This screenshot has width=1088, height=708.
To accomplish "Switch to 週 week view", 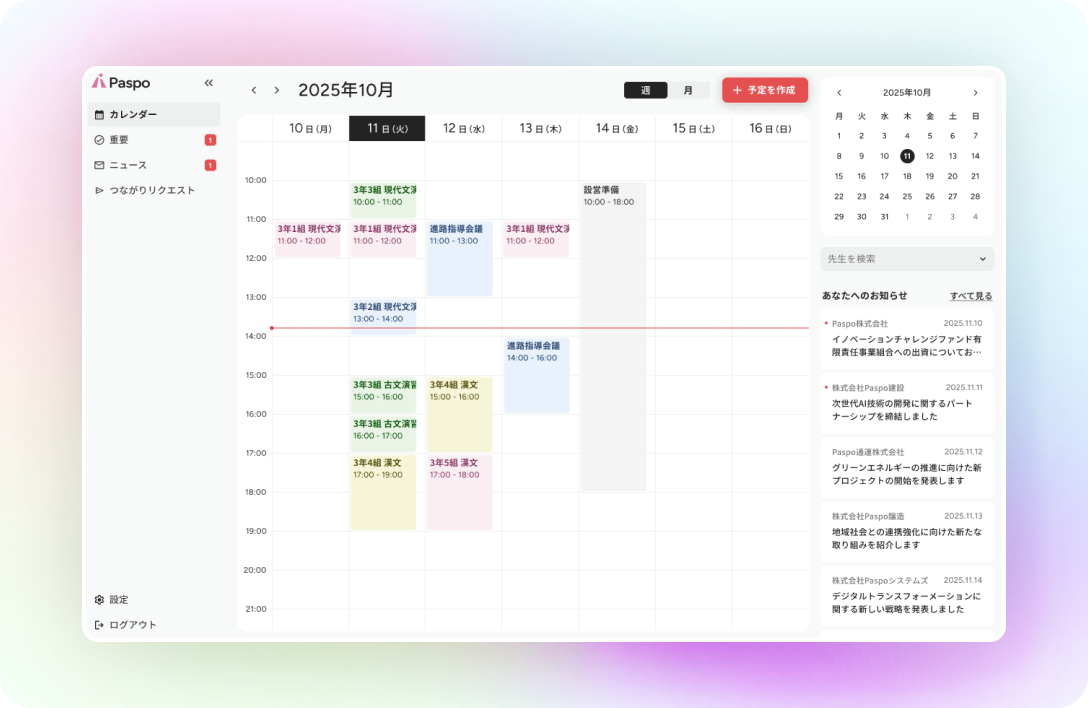I will point(645,90).
